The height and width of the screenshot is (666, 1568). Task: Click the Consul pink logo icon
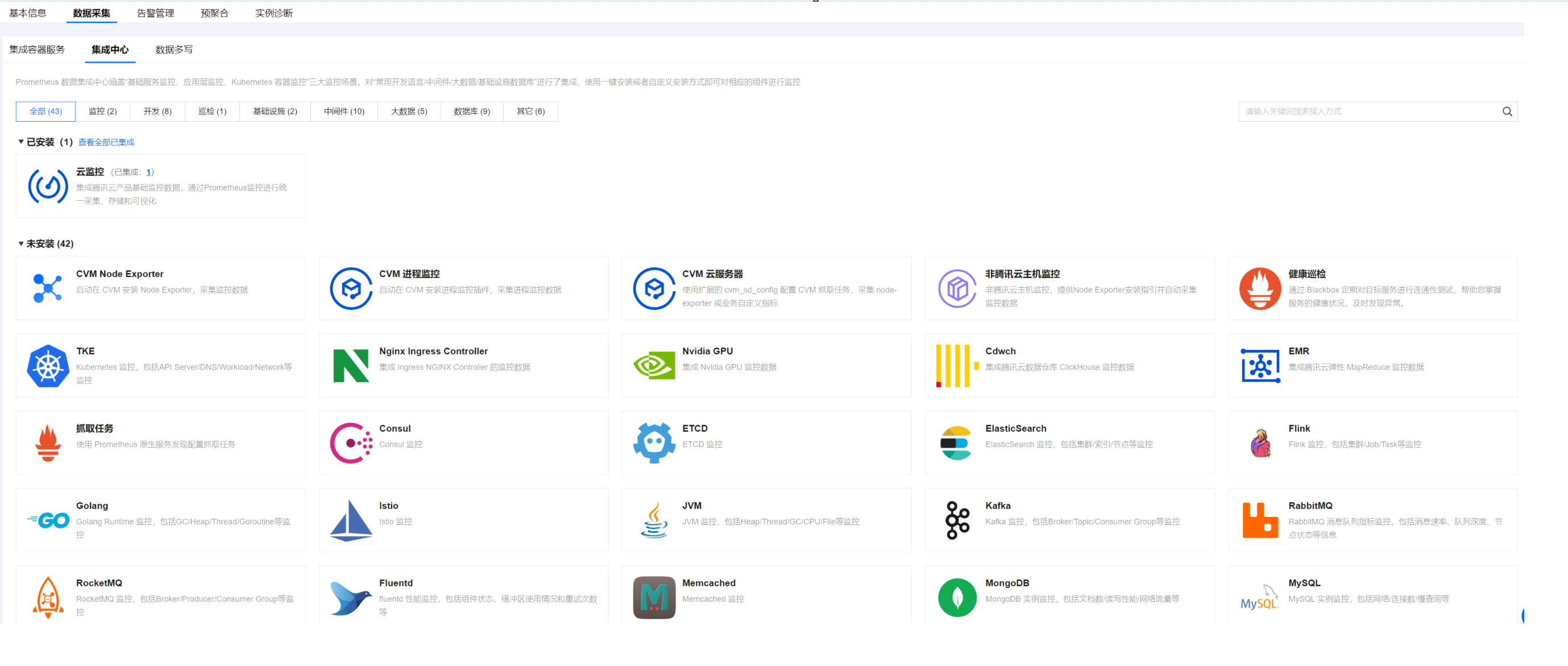pos(351,443)
